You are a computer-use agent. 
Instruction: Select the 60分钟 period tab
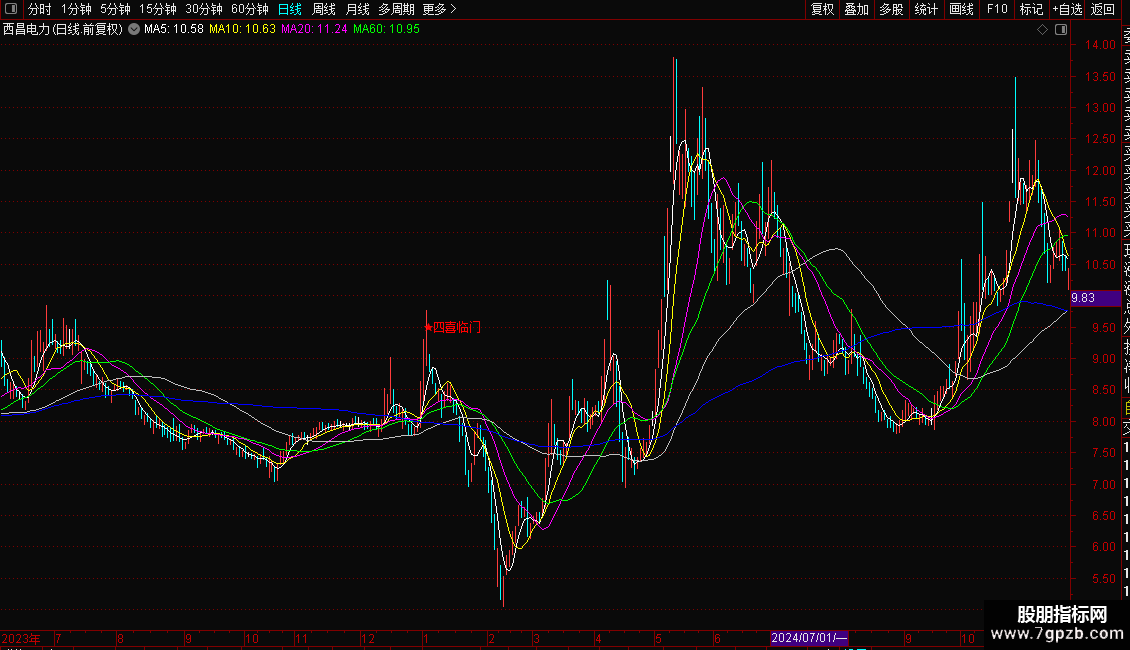pyautogui.click(x=250, y=9)
